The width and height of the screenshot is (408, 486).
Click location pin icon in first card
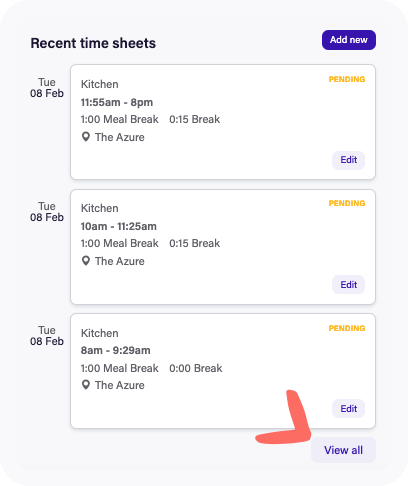pyautogui.click(x=86, y=137)
